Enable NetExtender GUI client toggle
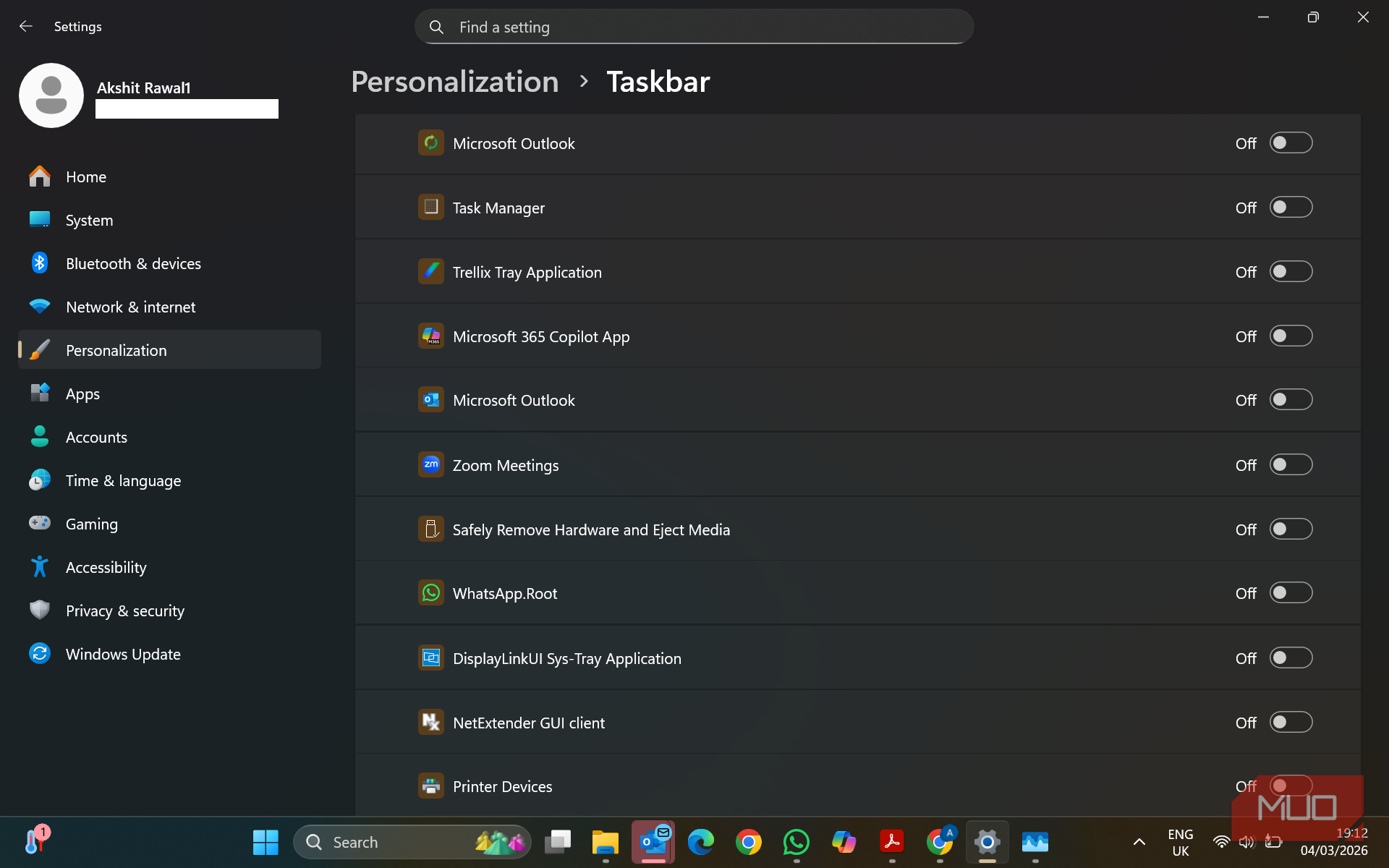 [x=1291, y=723]
